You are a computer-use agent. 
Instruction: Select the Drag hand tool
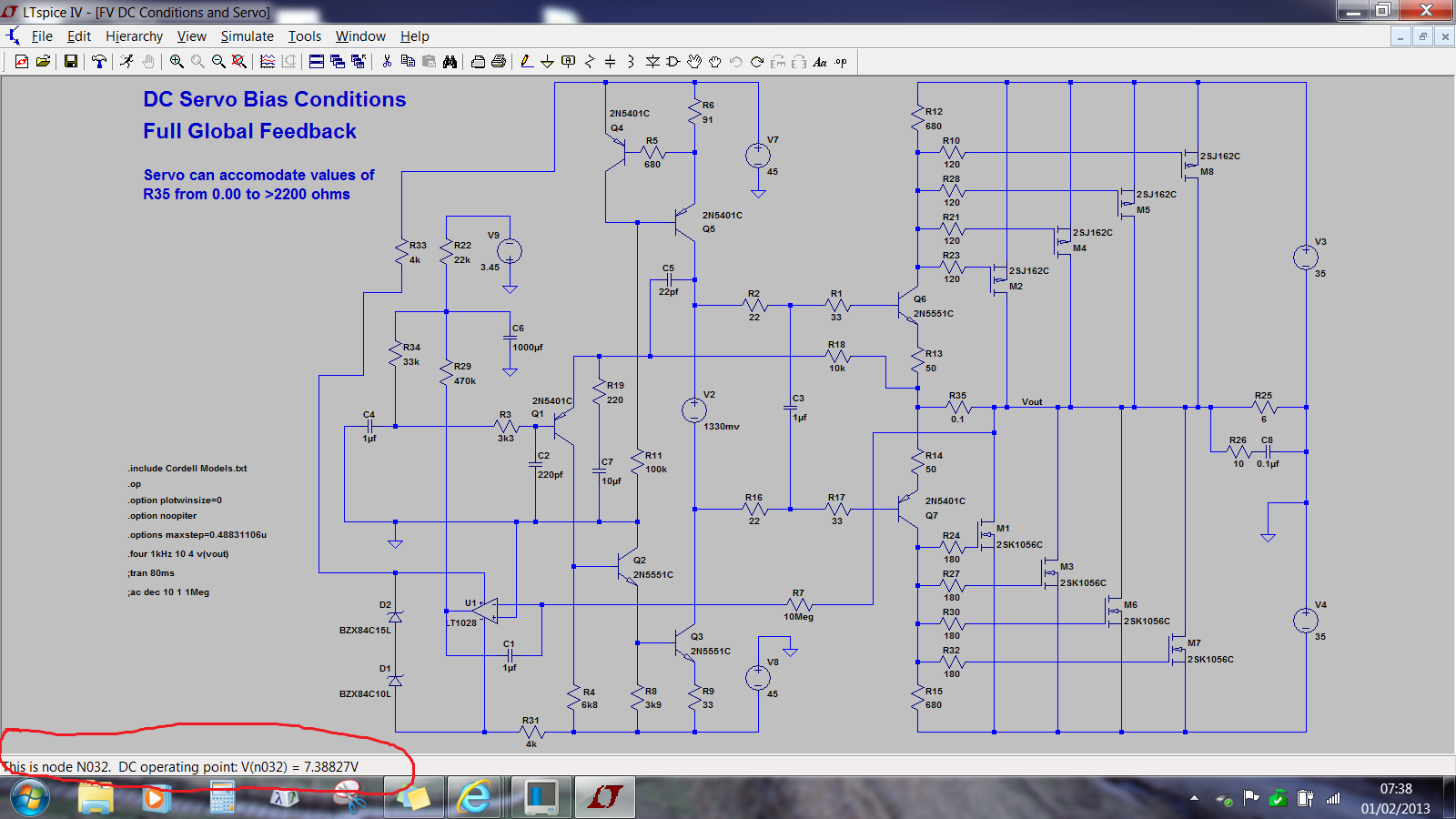(715, 62)
